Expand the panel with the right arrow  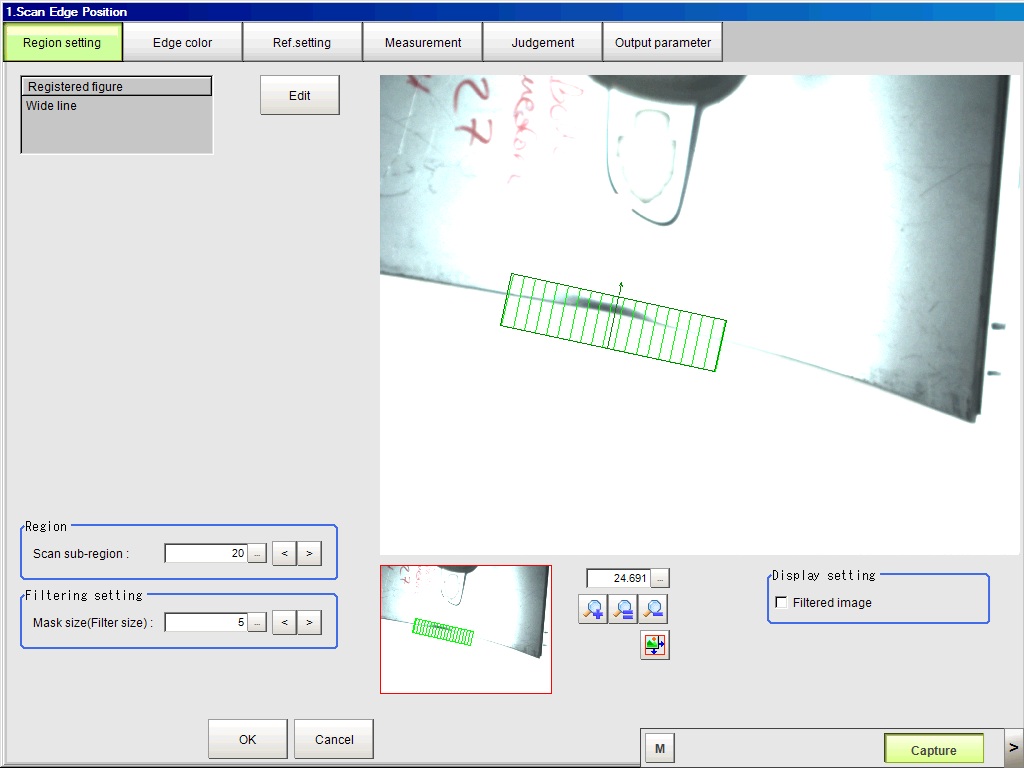pos(1013,747)
